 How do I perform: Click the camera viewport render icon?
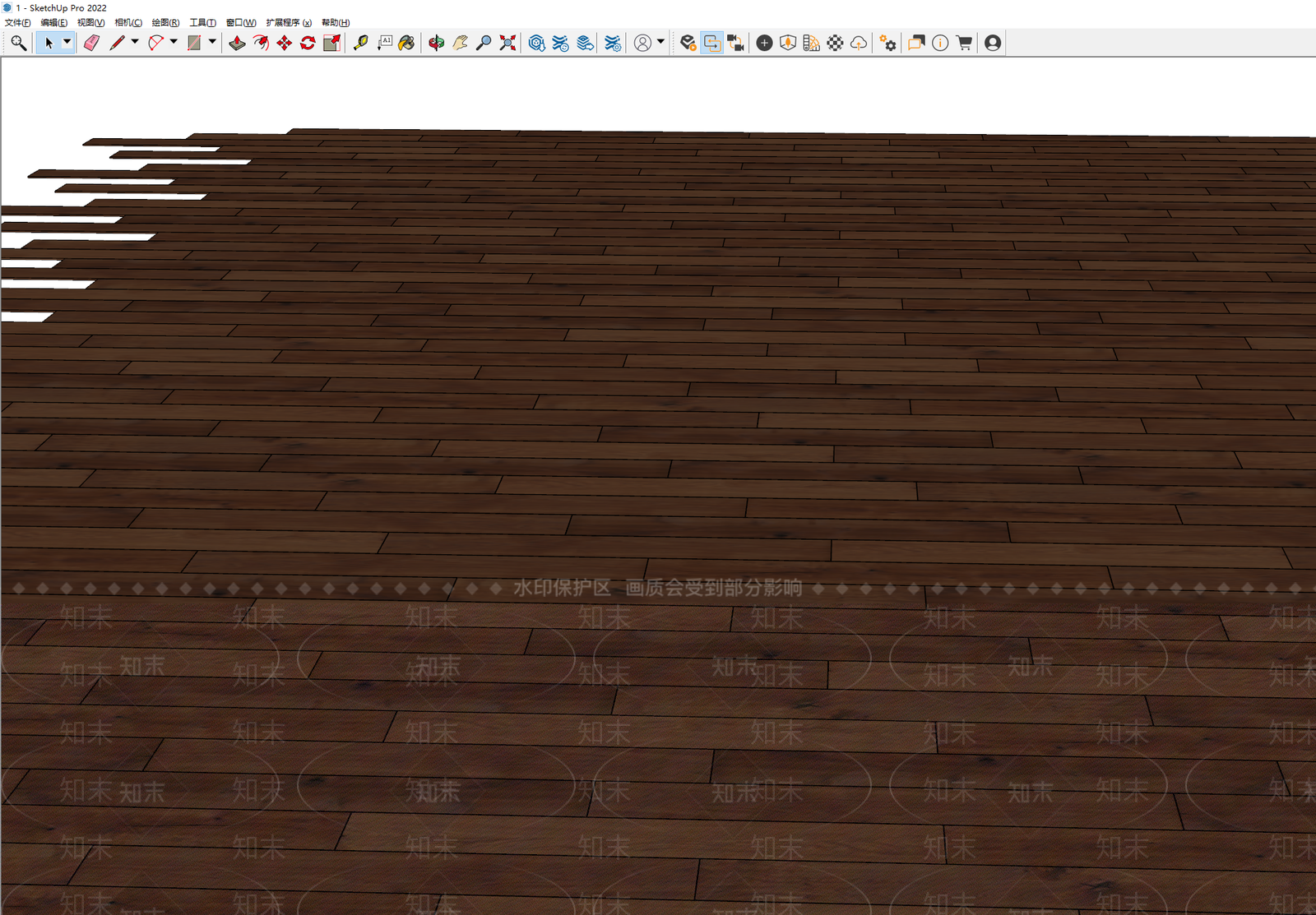[x=736, y=43]
